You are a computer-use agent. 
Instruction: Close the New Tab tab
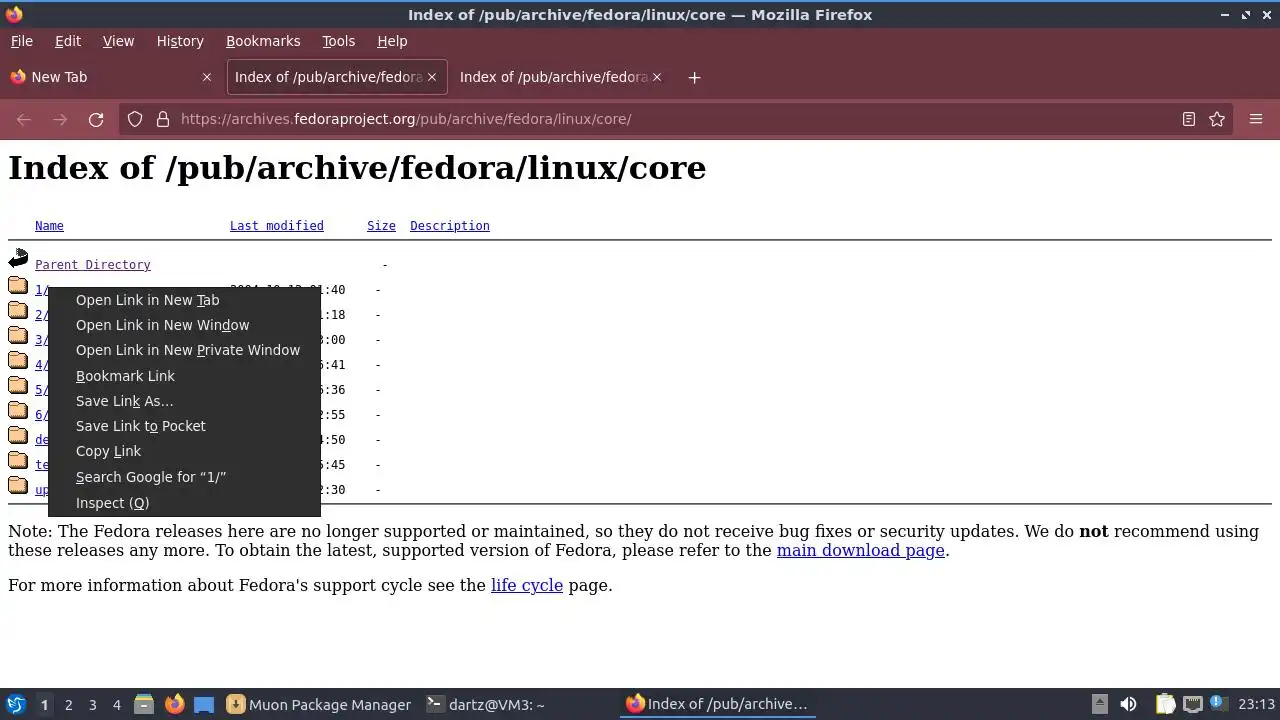207,77
